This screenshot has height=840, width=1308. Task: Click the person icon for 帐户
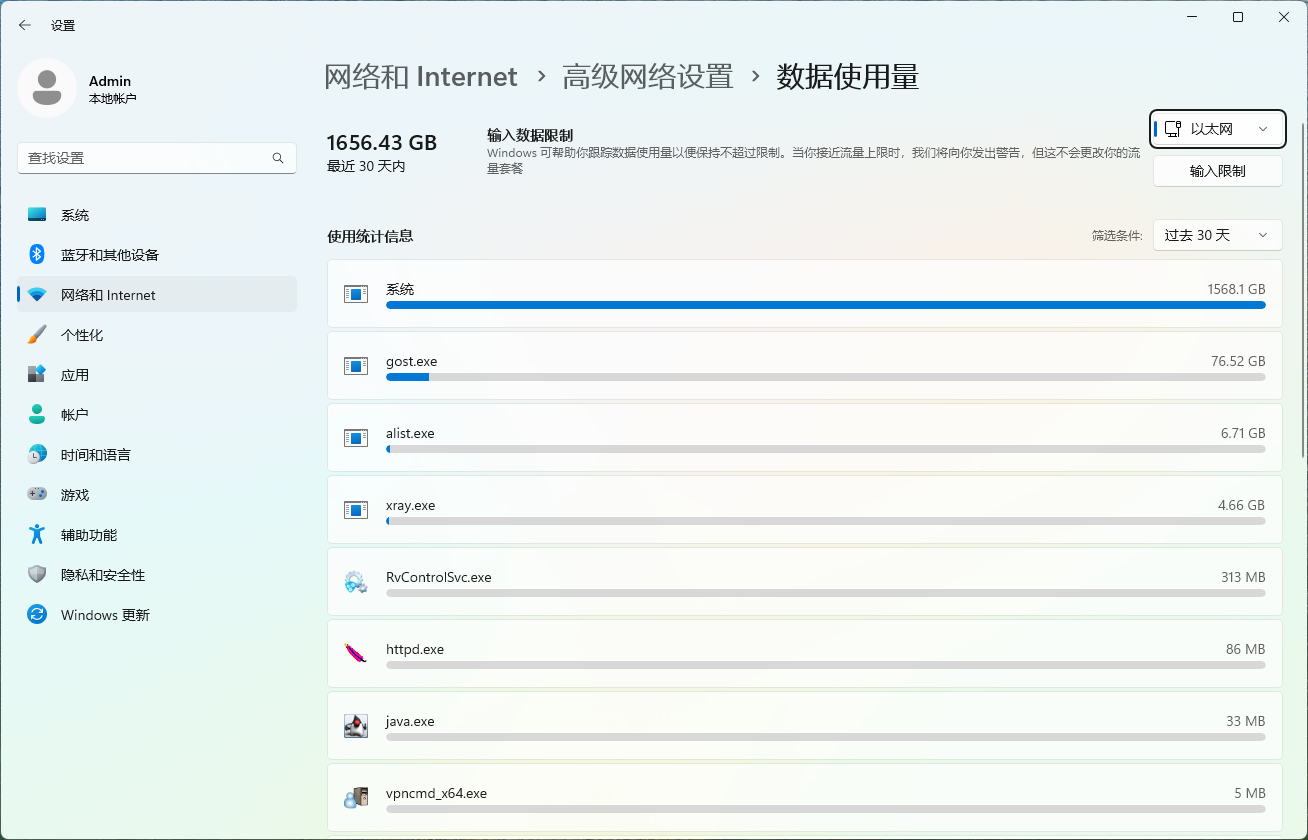coord(37,415)
